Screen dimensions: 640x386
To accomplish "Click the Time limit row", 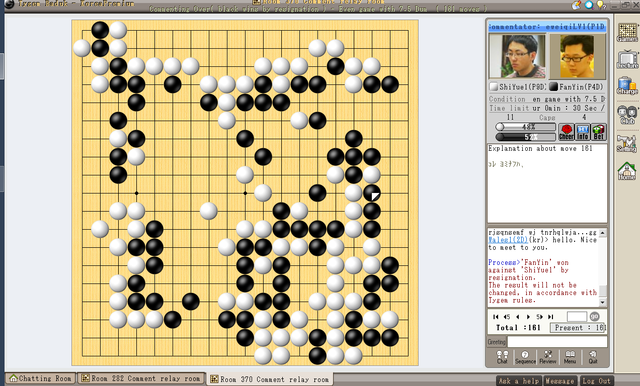I will 547,108.
